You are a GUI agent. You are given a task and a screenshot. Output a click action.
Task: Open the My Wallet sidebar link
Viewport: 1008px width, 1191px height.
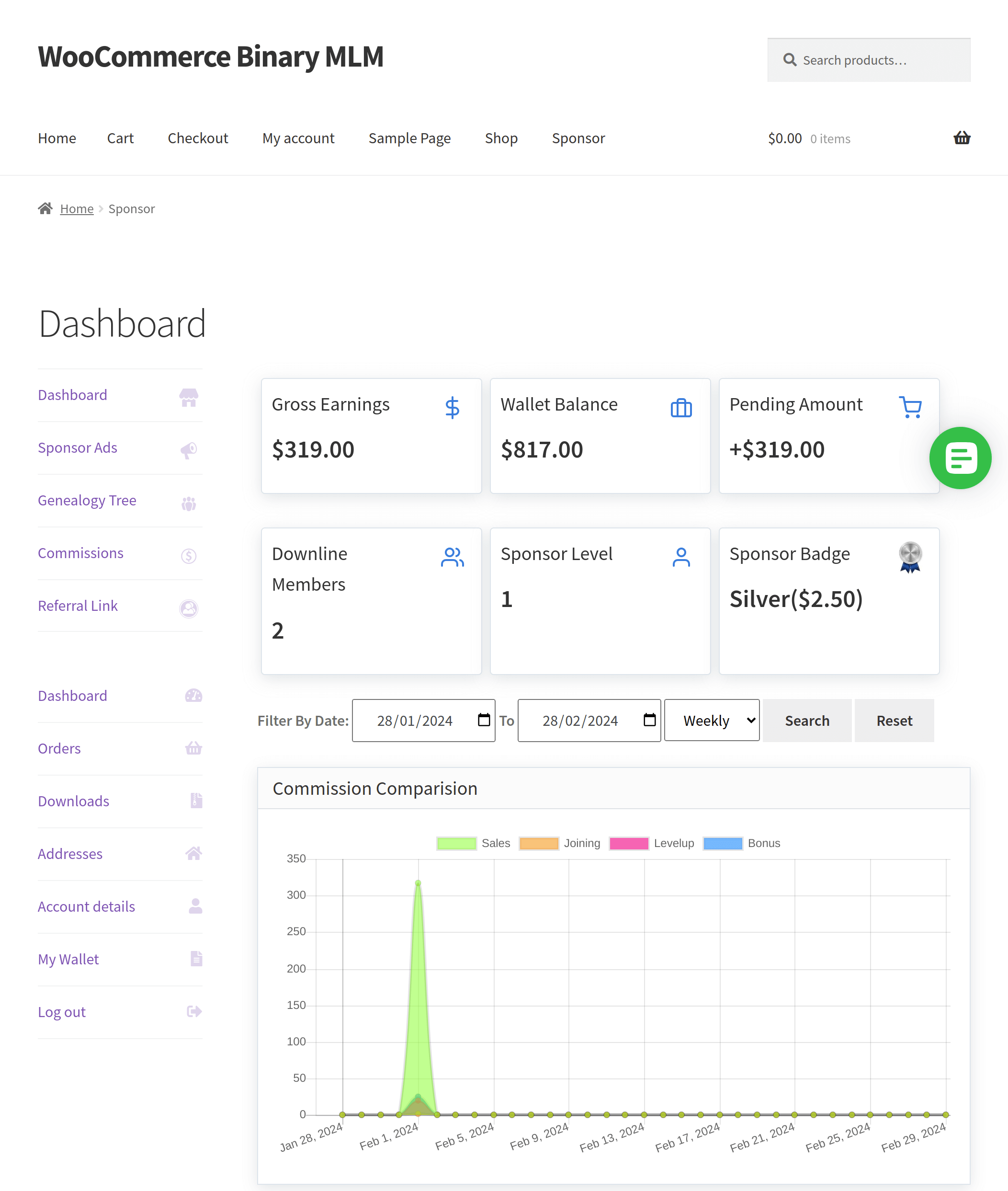(x=68, y=959)
